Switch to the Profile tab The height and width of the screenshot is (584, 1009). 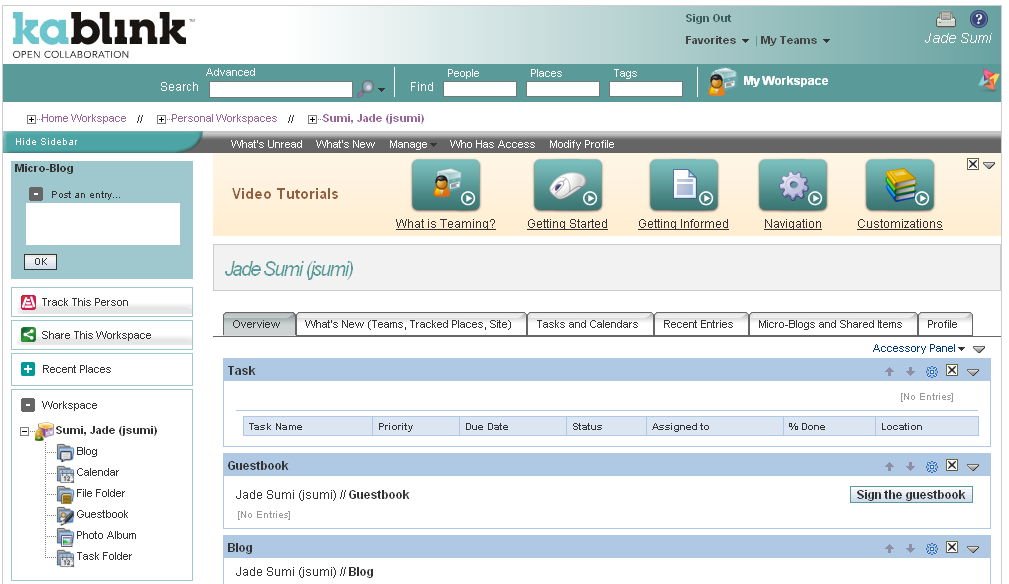click(x=944, y=324)
